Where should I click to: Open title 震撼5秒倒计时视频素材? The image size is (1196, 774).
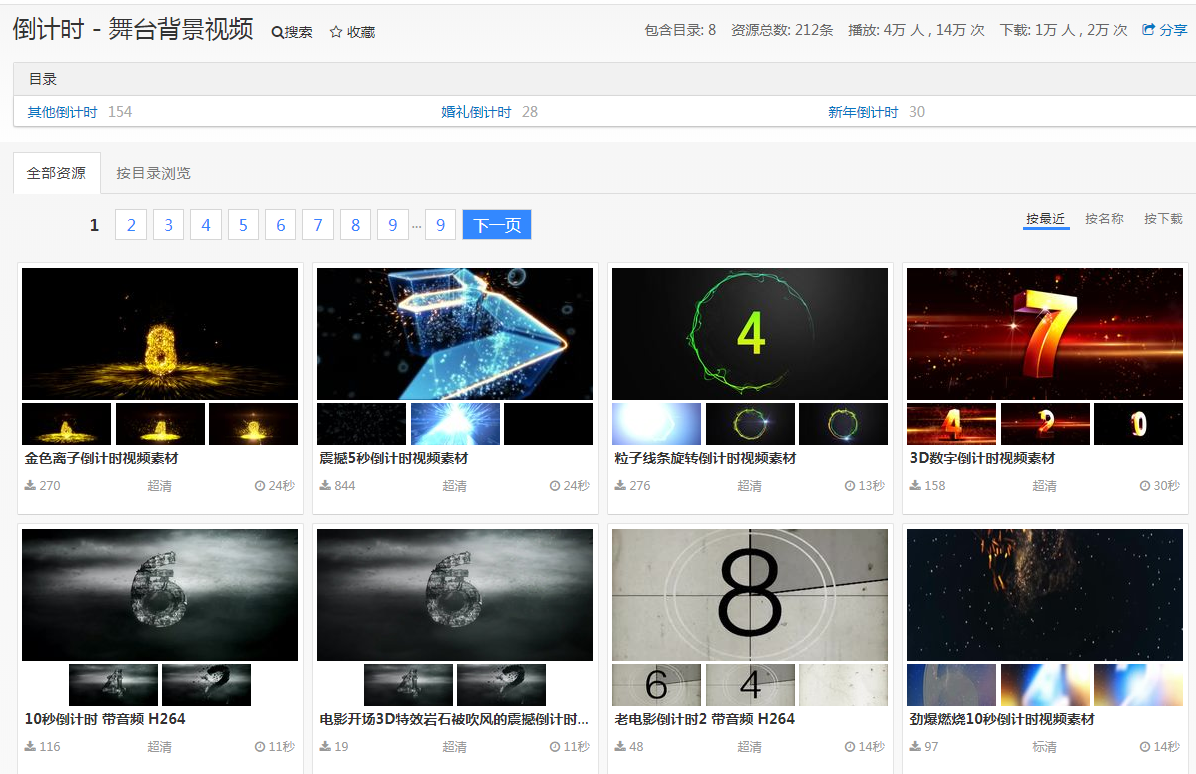click(x=394, y=458)
